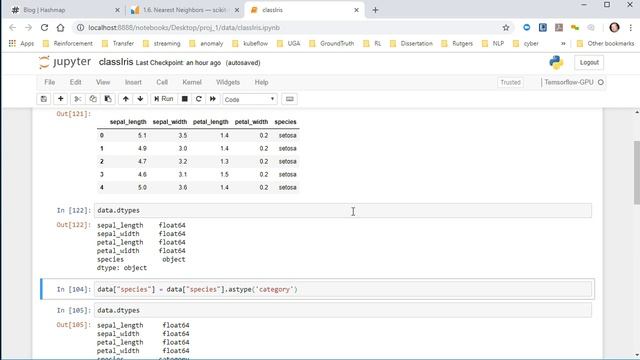Image resolution: width=640 pixels, height=360 pixels.
Task: Open the NLP bookmark folder
Action: coord(493,43)
